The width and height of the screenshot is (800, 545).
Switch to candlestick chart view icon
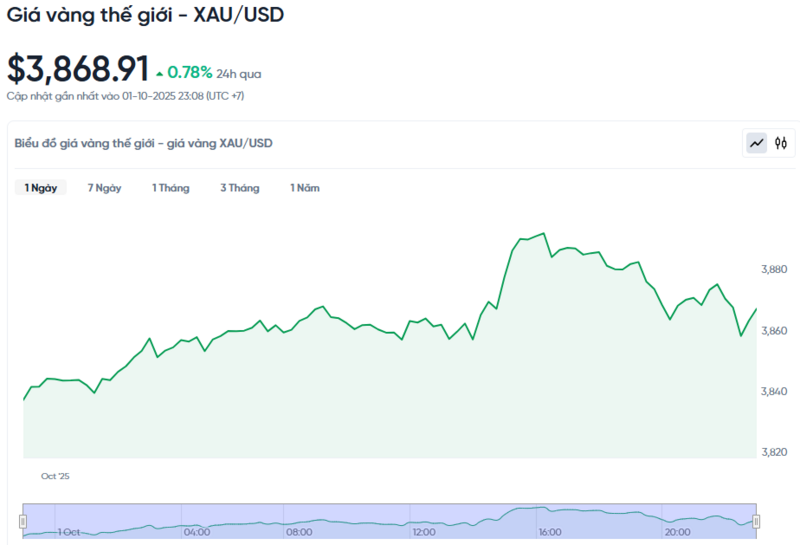coord(781,143)
